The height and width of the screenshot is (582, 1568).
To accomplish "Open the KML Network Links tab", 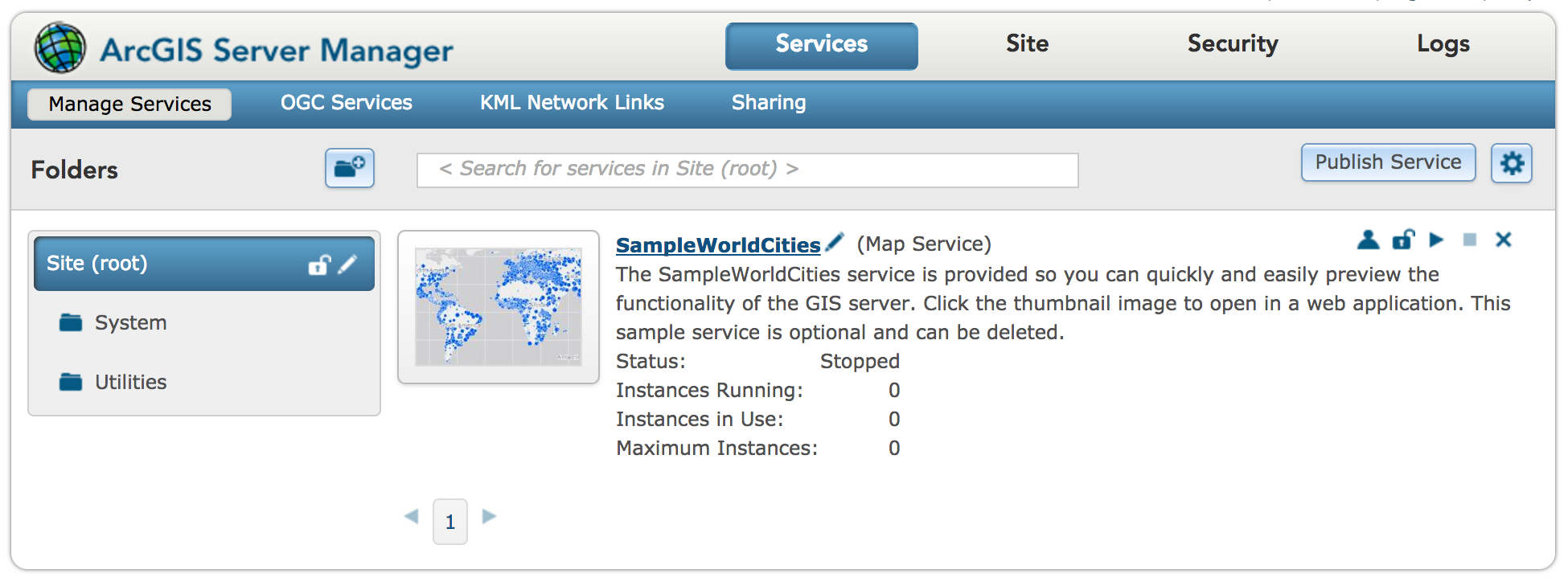I will tap(571, 102).
